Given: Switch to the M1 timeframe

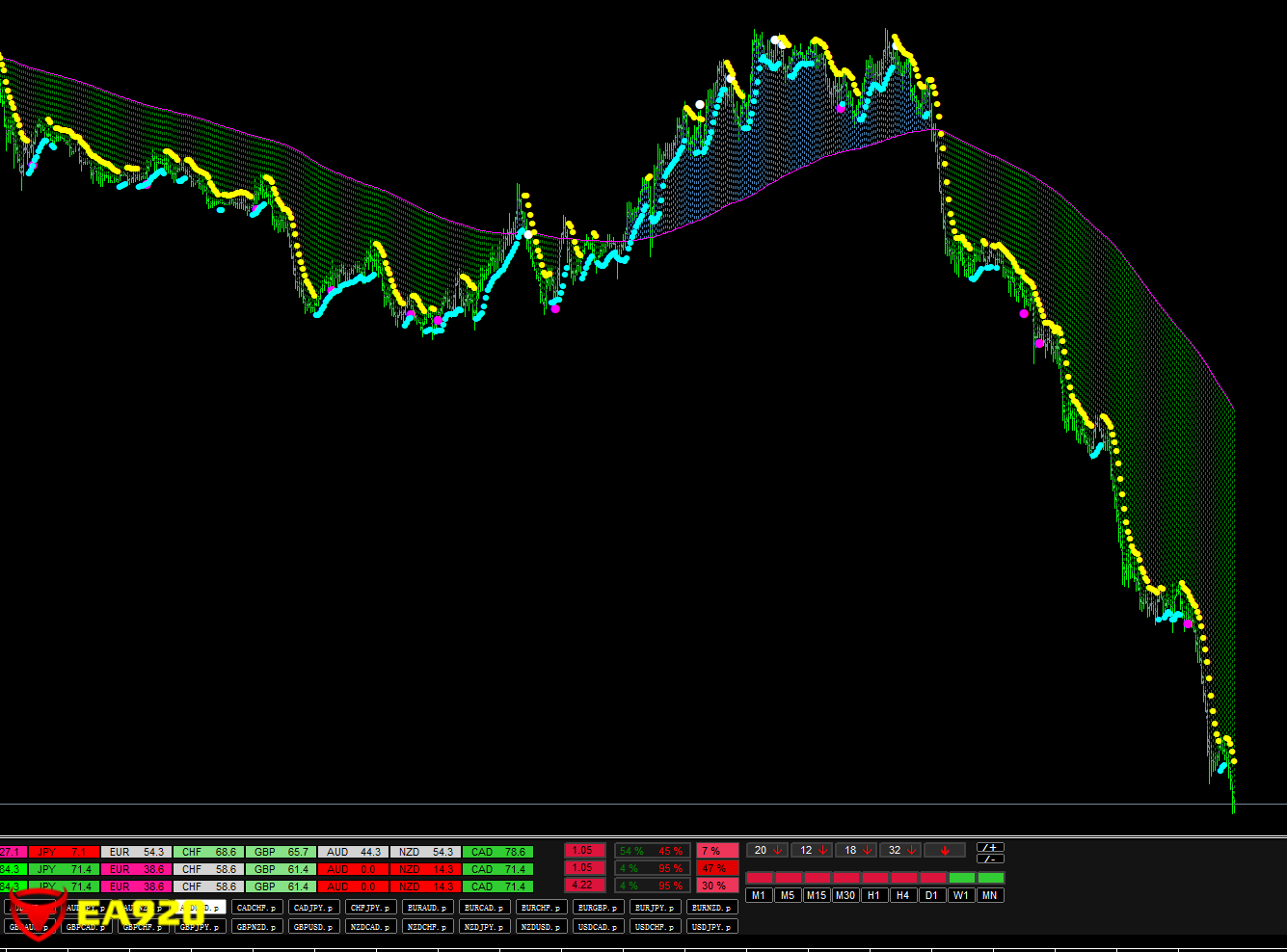Looking at the screenshot, I should point(759,895).
